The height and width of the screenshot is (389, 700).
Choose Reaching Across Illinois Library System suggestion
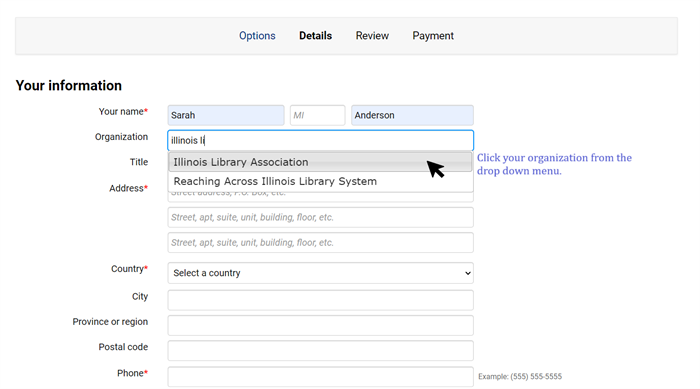pos(320,181)
